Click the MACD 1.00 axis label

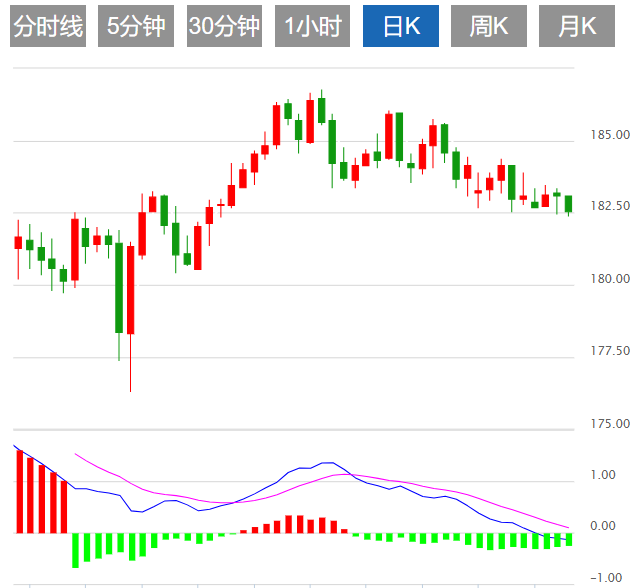coord(603,475)
